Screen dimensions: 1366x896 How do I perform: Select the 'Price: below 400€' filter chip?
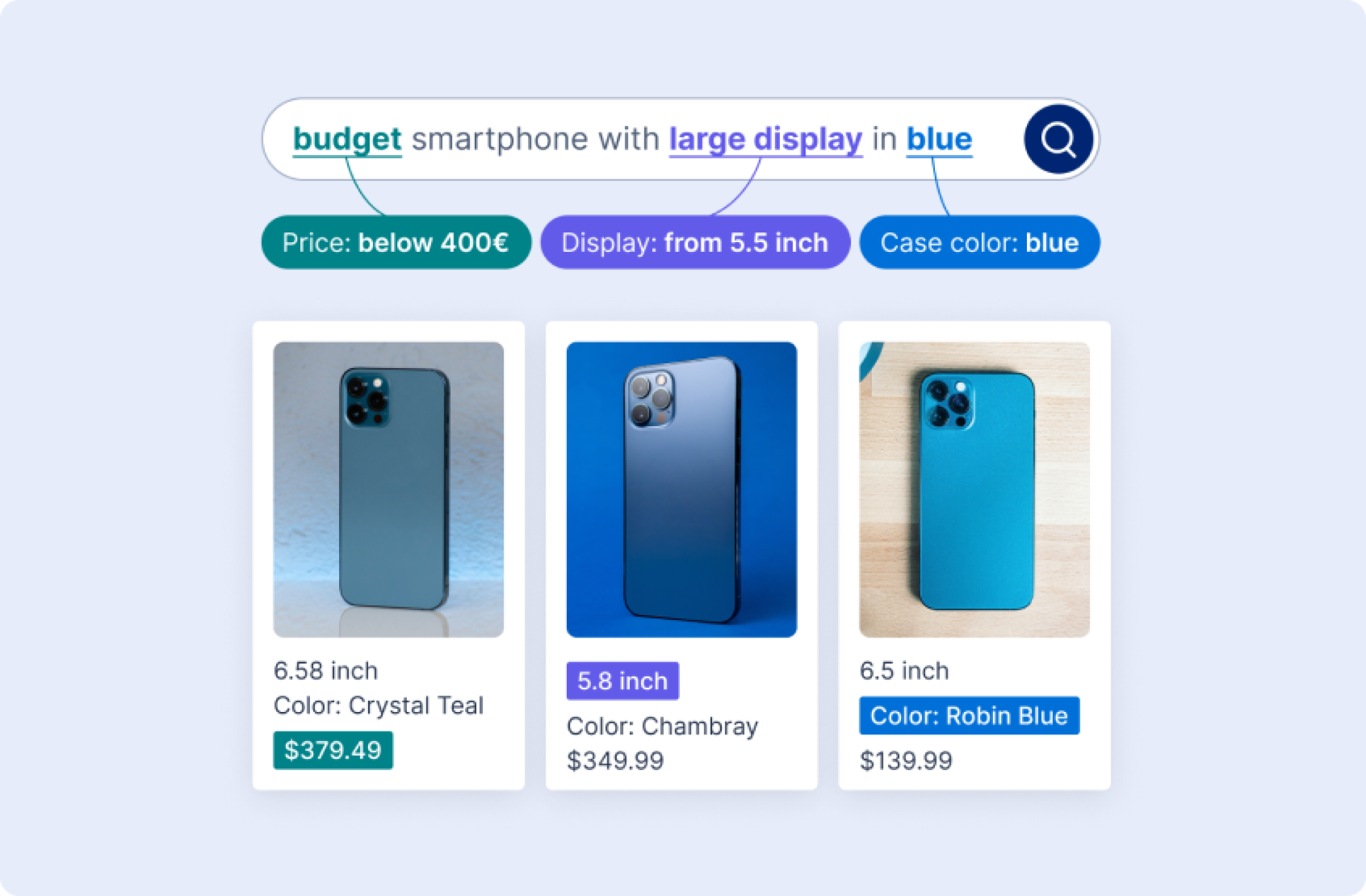[x=396, y=242]
